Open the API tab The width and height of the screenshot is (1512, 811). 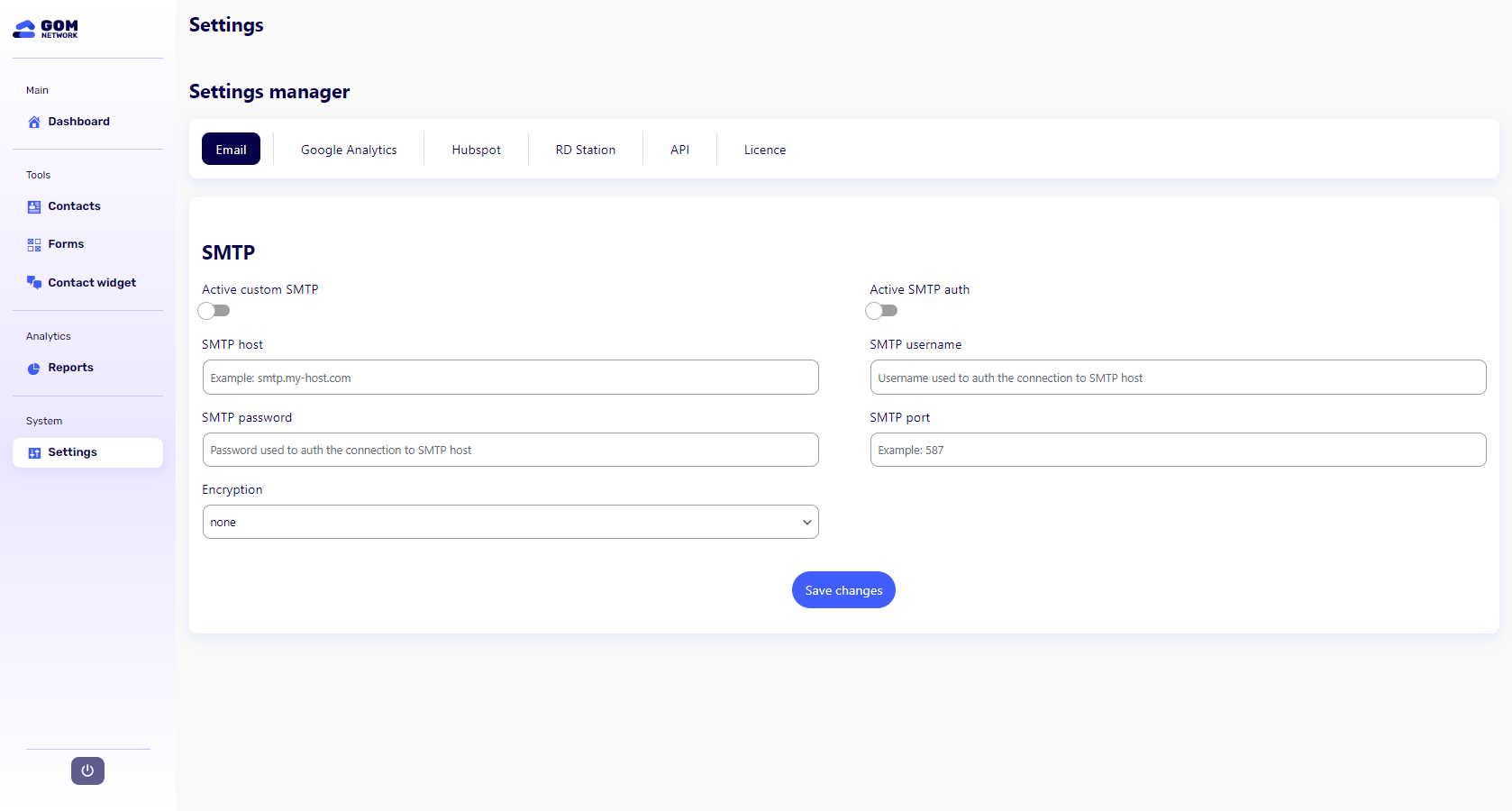pos(680,150)
